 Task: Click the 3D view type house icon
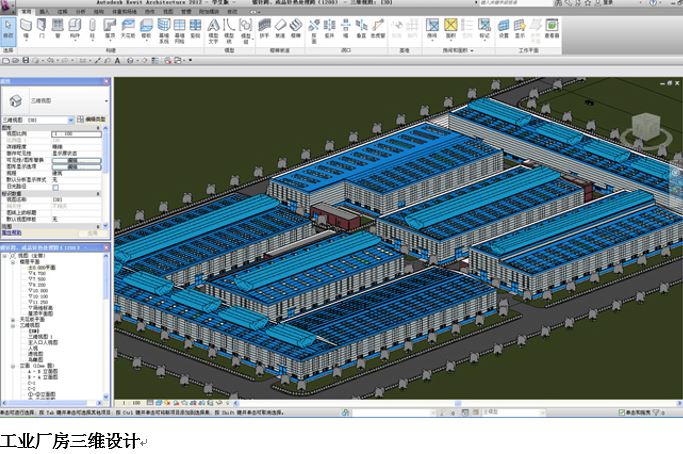click(x=16, y=101)
